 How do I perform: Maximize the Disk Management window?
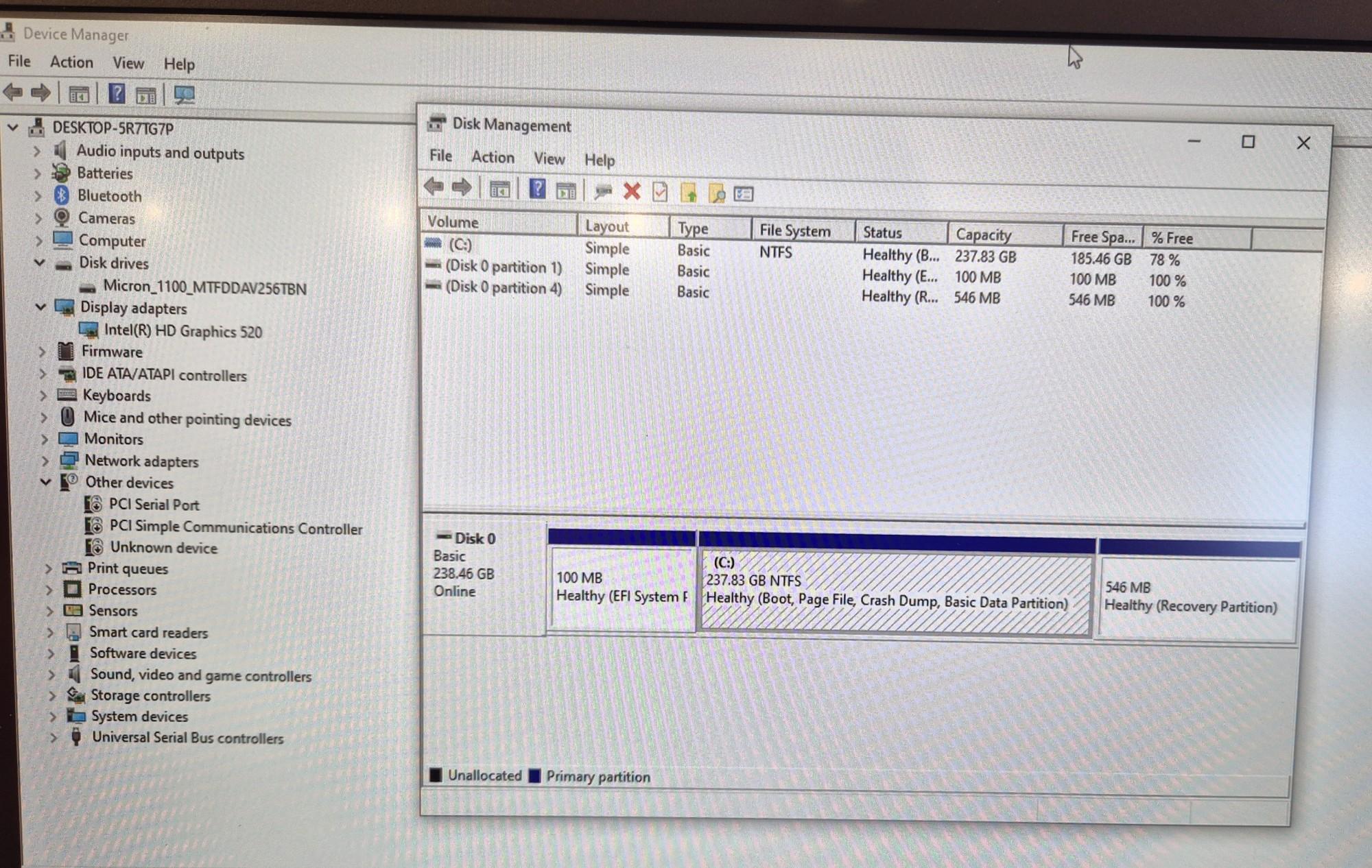point(1248,141)
